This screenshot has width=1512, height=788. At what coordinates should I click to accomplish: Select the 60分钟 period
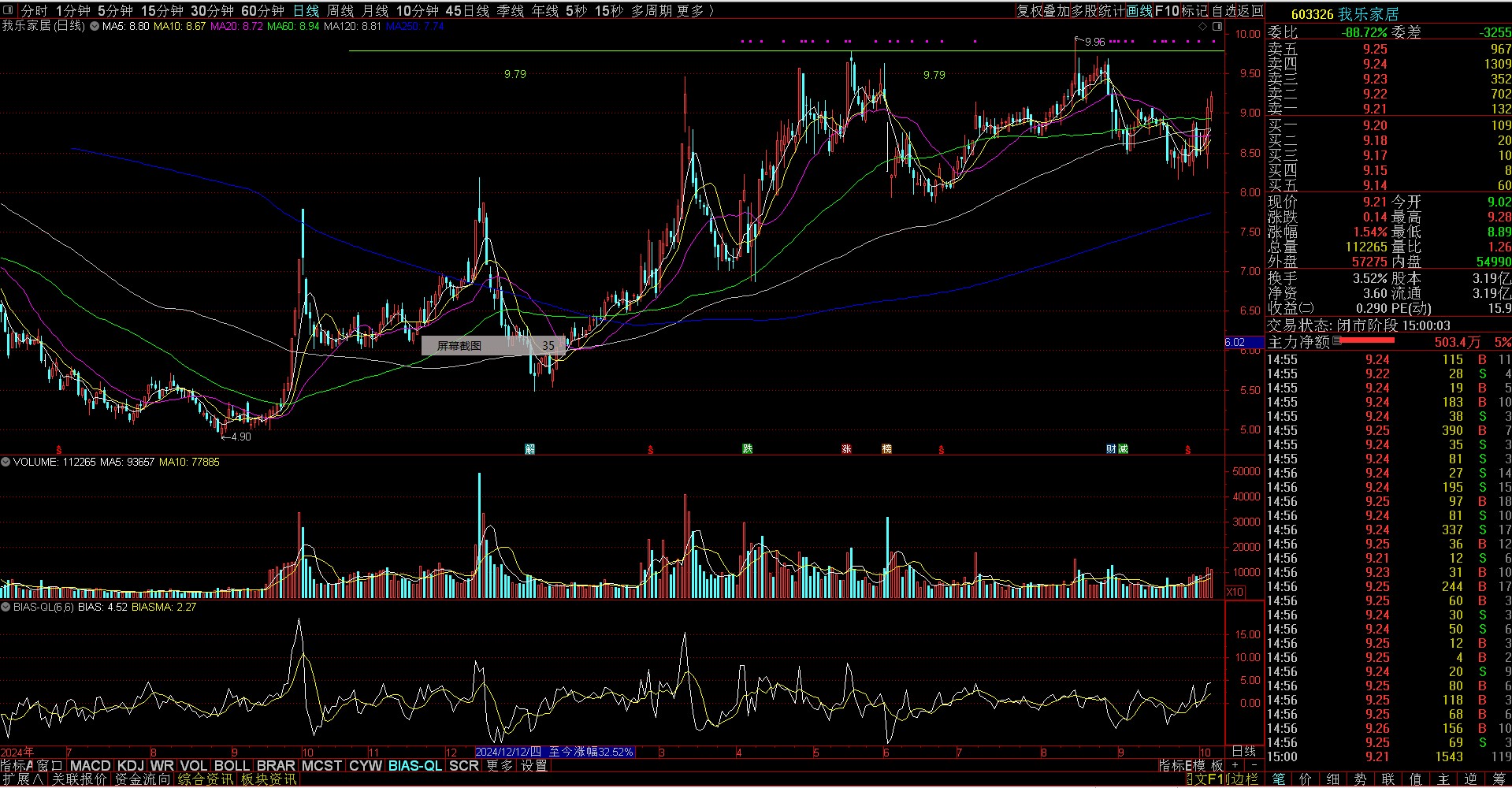point(262,11)
